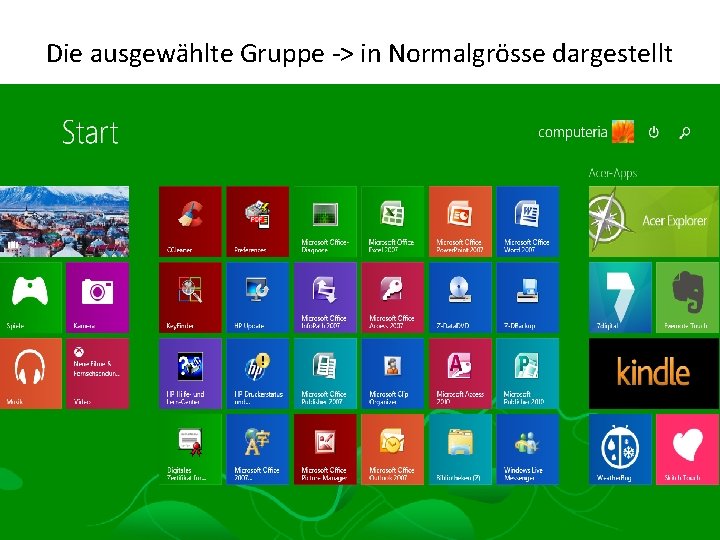Open the Digitales Zertifikat tile
The height and width of the screenshot is (540, 720).
point(190,450)
